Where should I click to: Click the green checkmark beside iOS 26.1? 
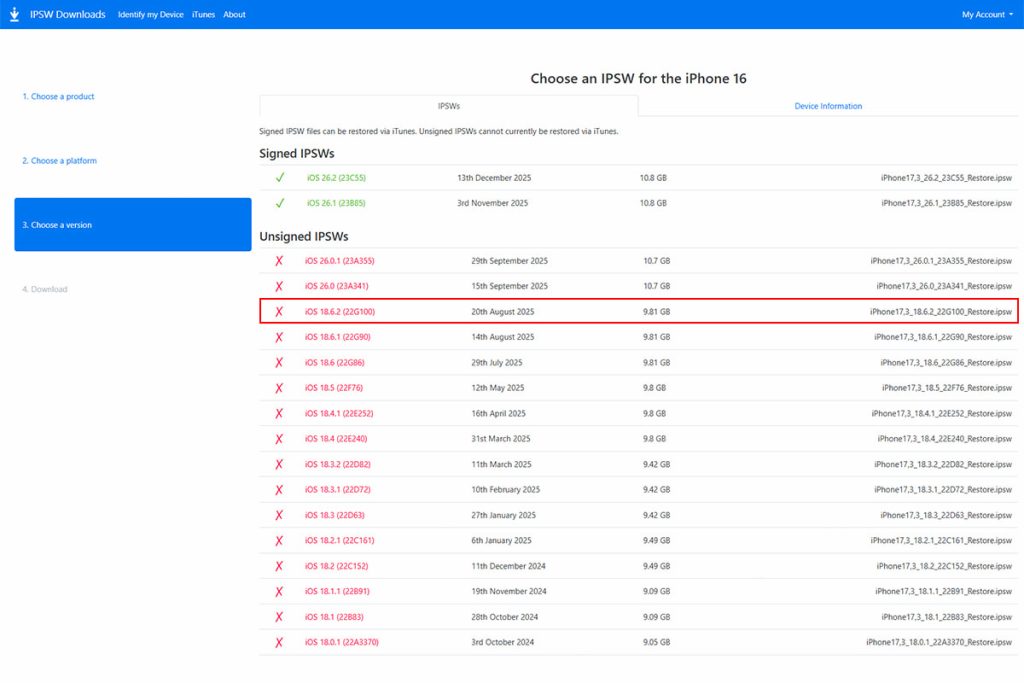pos(280,203)
